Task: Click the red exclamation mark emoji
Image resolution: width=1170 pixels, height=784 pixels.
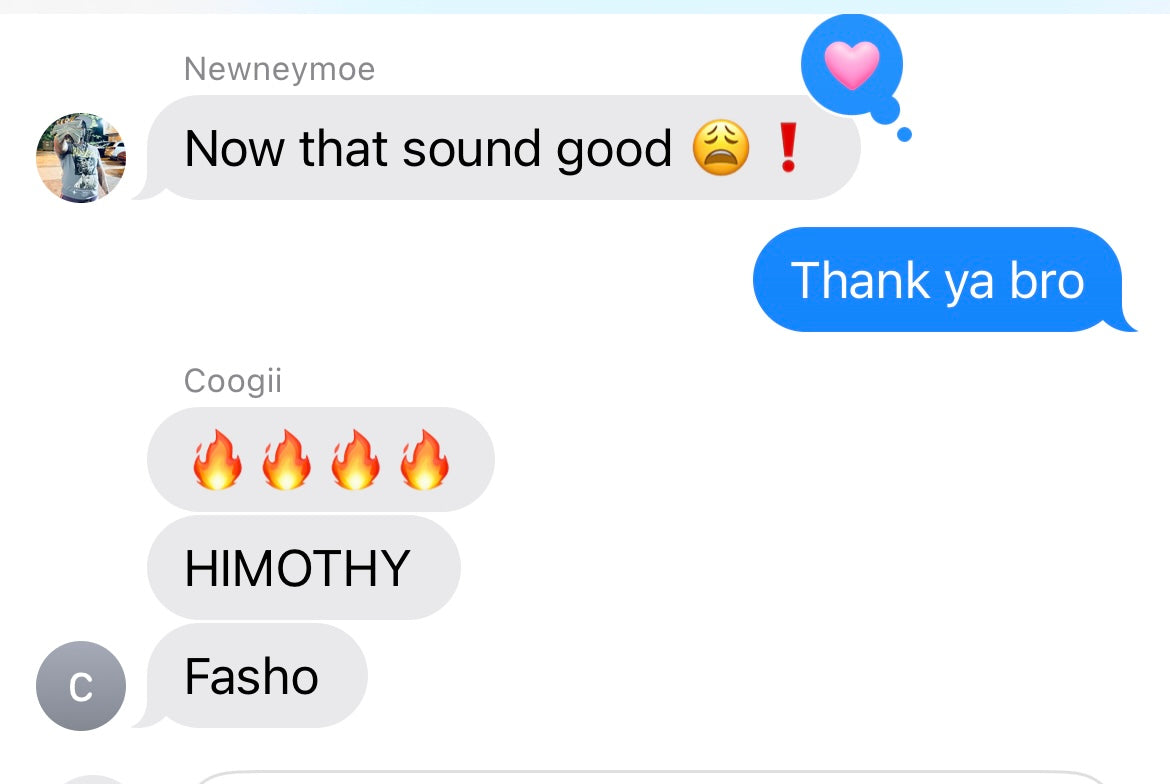Action: coord(788,148)
